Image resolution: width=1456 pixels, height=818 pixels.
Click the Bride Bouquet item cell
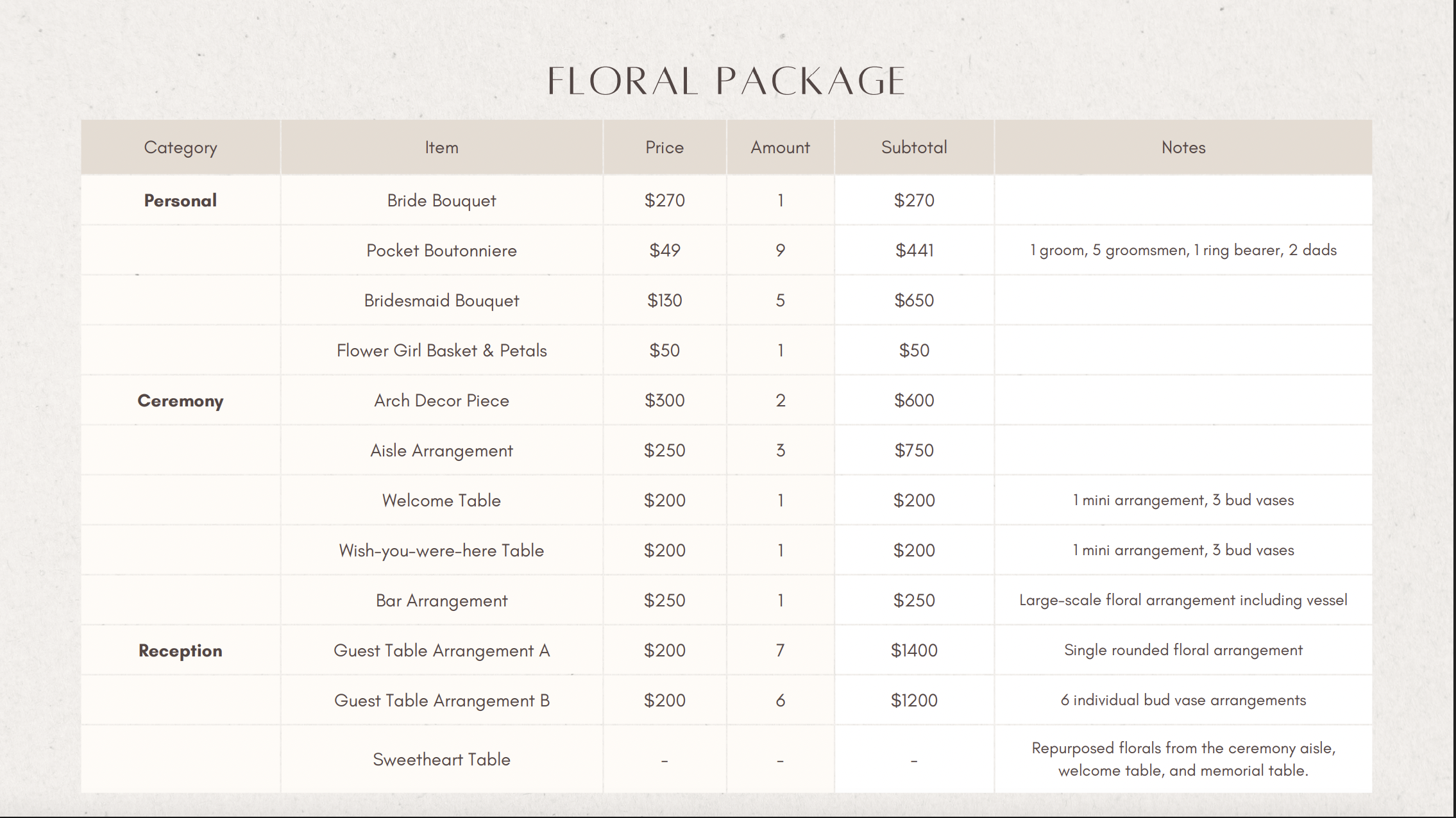click(x=441, y=201)
